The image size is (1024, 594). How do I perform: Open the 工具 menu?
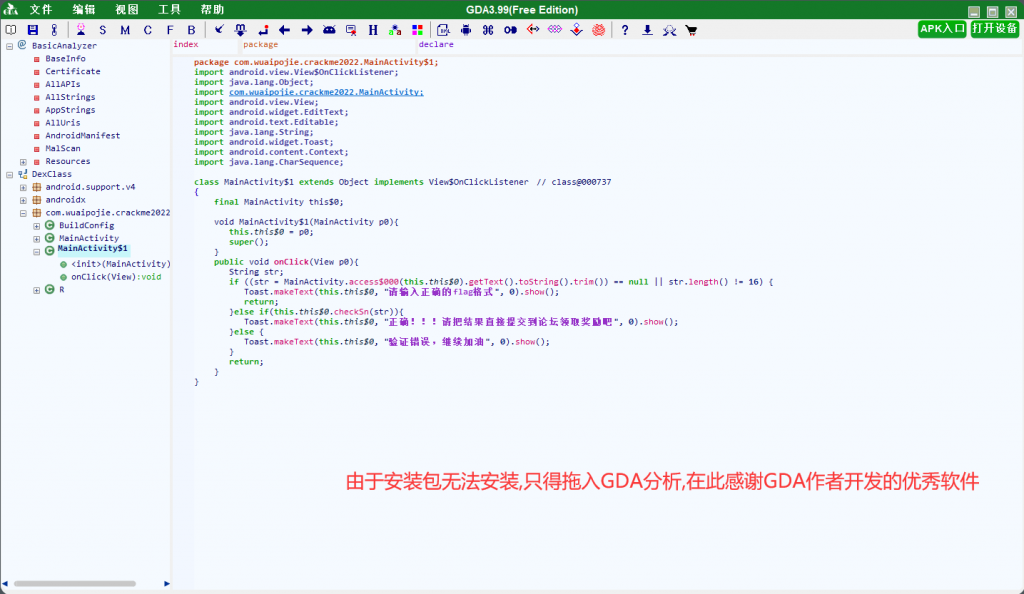(169, 10)
